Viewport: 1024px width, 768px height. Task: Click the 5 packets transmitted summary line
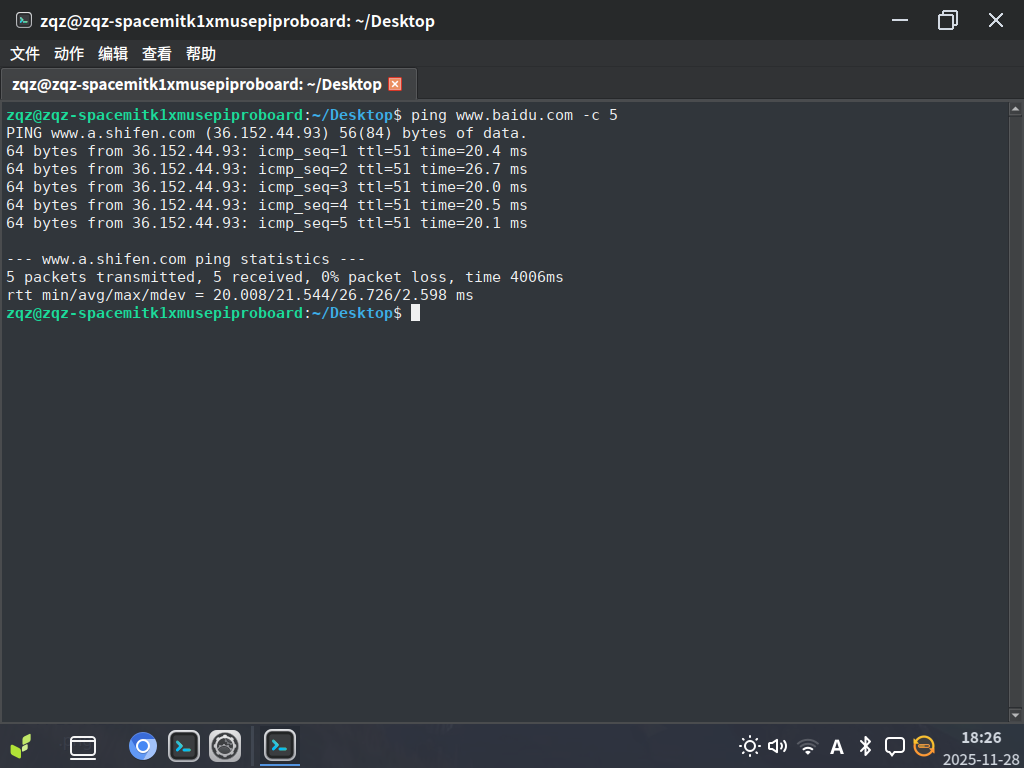285,277
